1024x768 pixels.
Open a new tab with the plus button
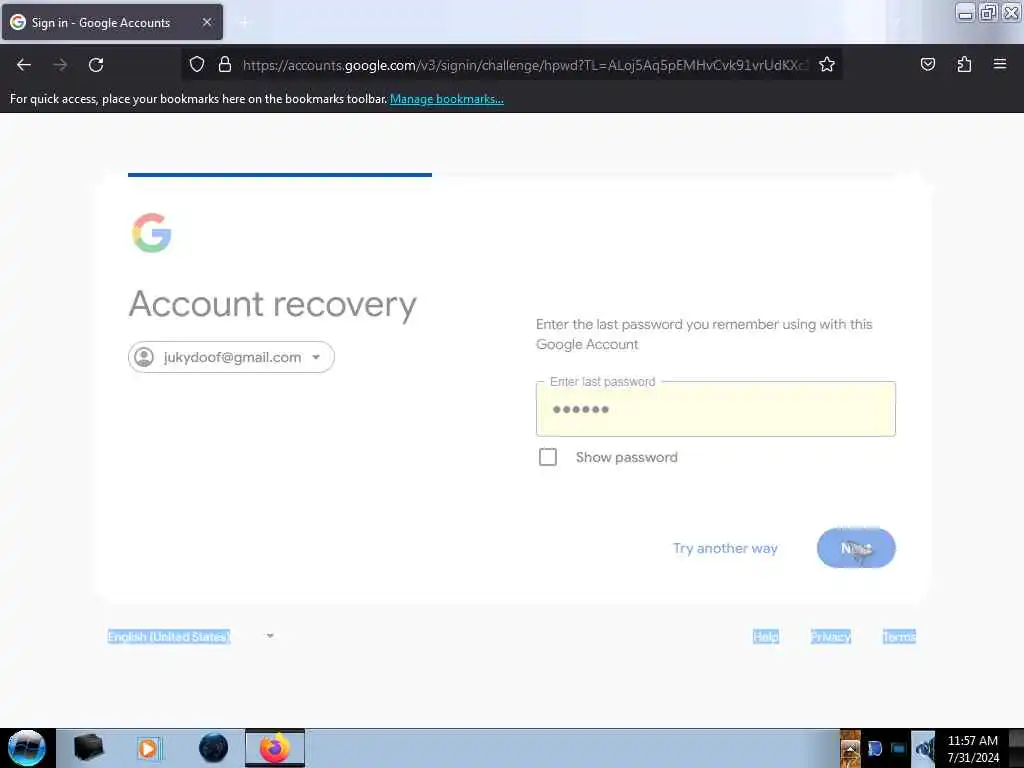tap(244, 23)
